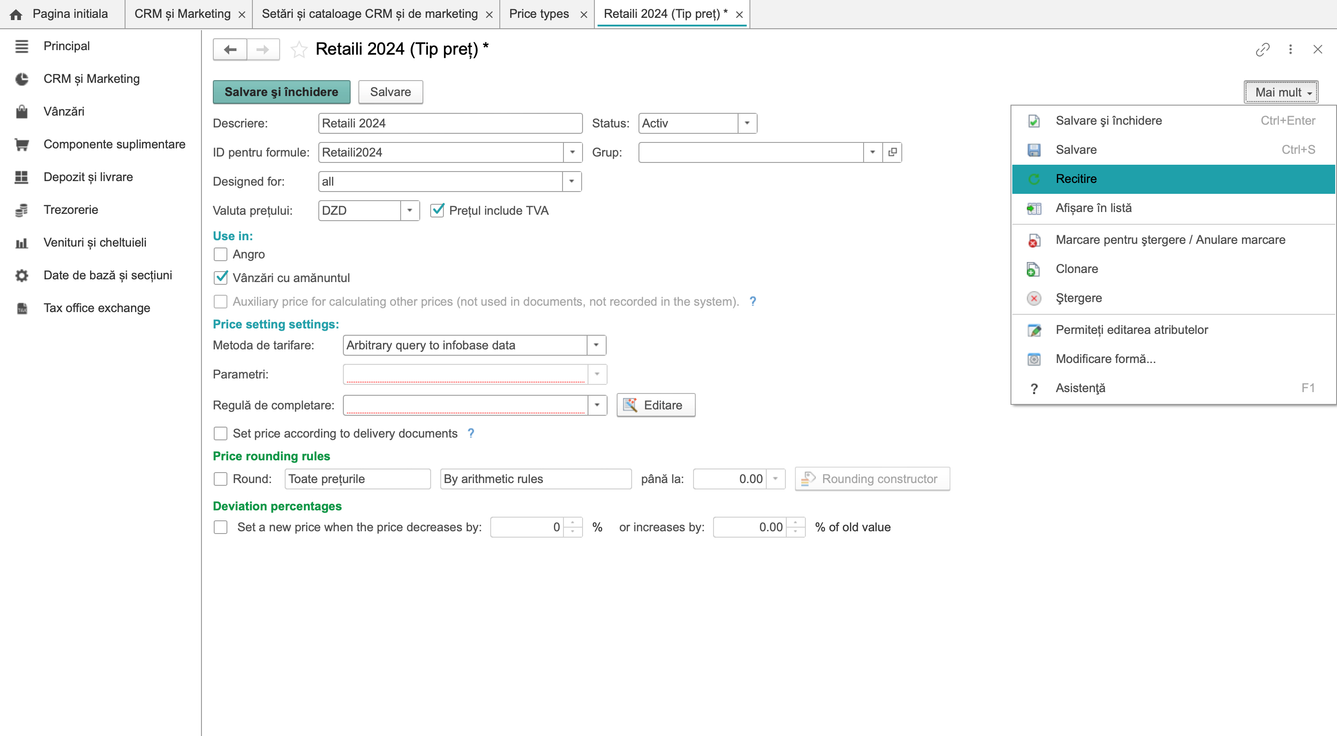Click help question mark beside Auxiliary price
Screen dimensions: 1337x736
pos(753,301)
